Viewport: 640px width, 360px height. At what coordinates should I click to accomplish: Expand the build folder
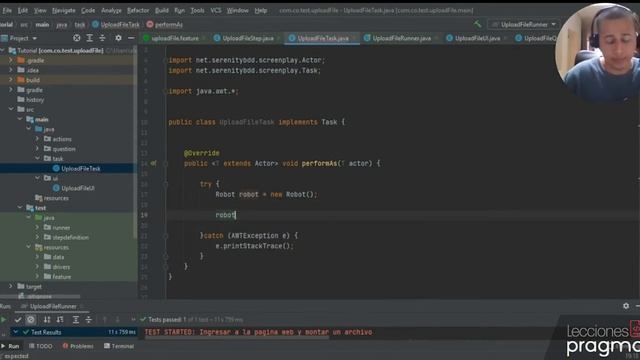coord(11,80)
